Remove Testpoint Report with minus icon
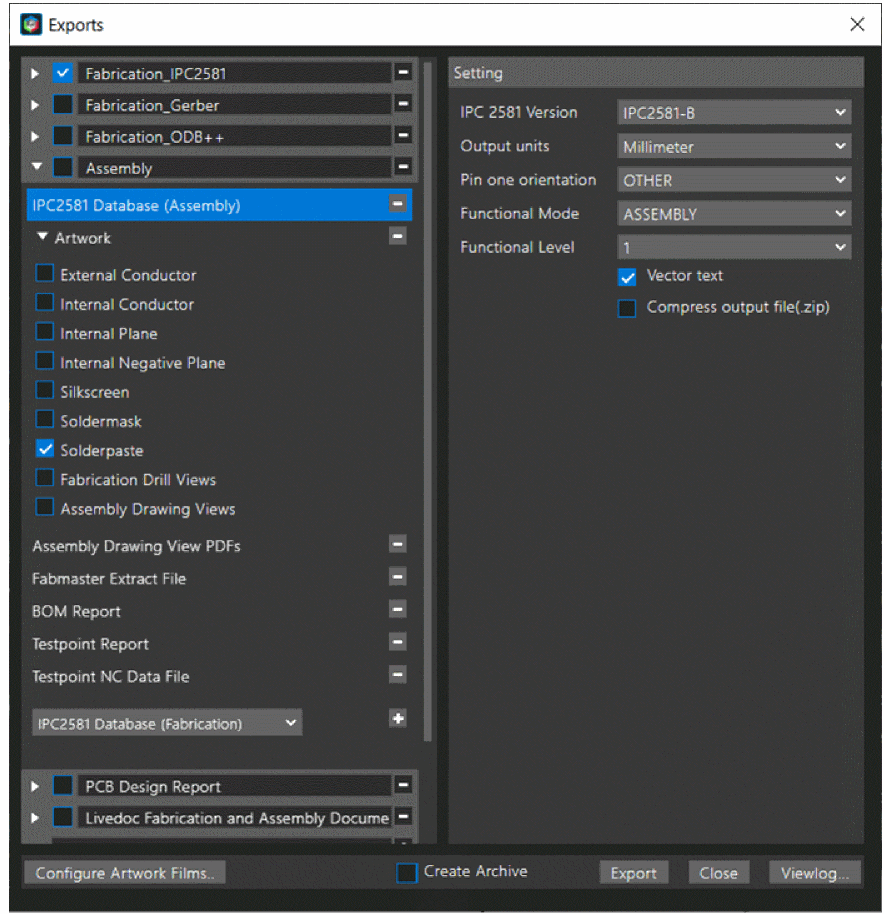 pyautogui.click(x=397, y=642)
